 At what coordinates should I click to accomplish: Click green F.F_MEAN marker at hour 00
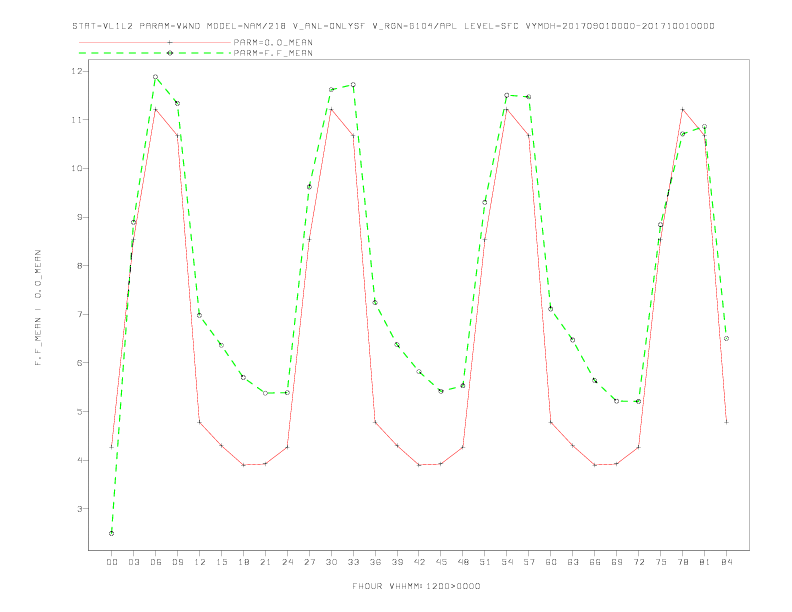(112, 533)
